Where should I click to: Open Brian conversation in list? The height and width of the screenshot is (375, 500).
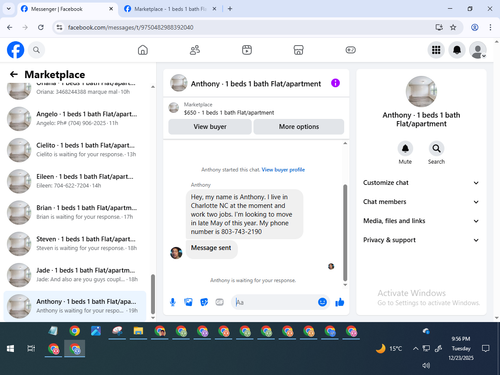[x=75, y=212]
